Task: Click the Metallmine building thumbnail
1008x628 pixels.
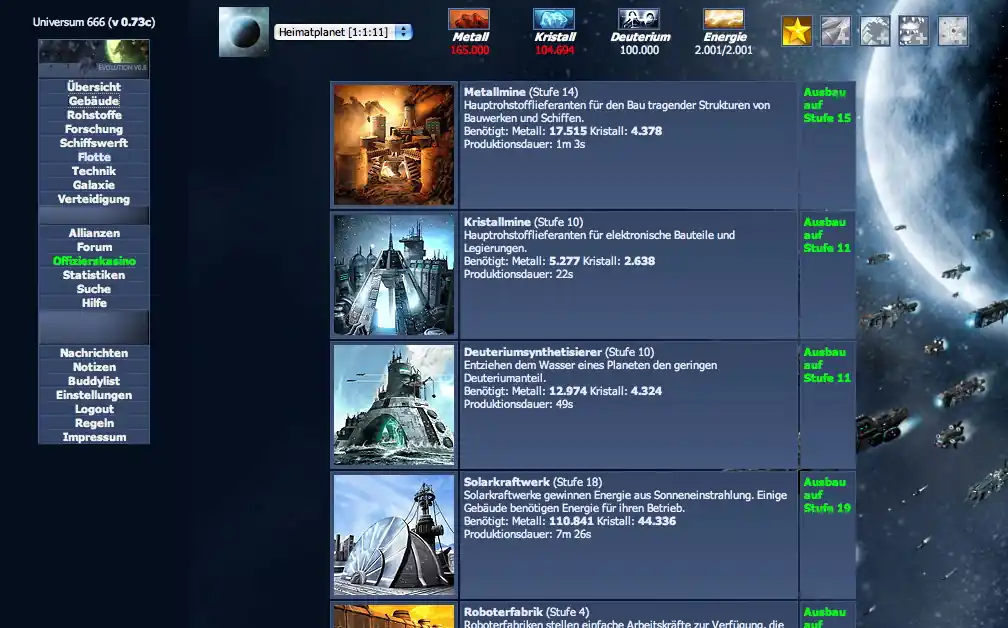Action: (x=394, y=144)
